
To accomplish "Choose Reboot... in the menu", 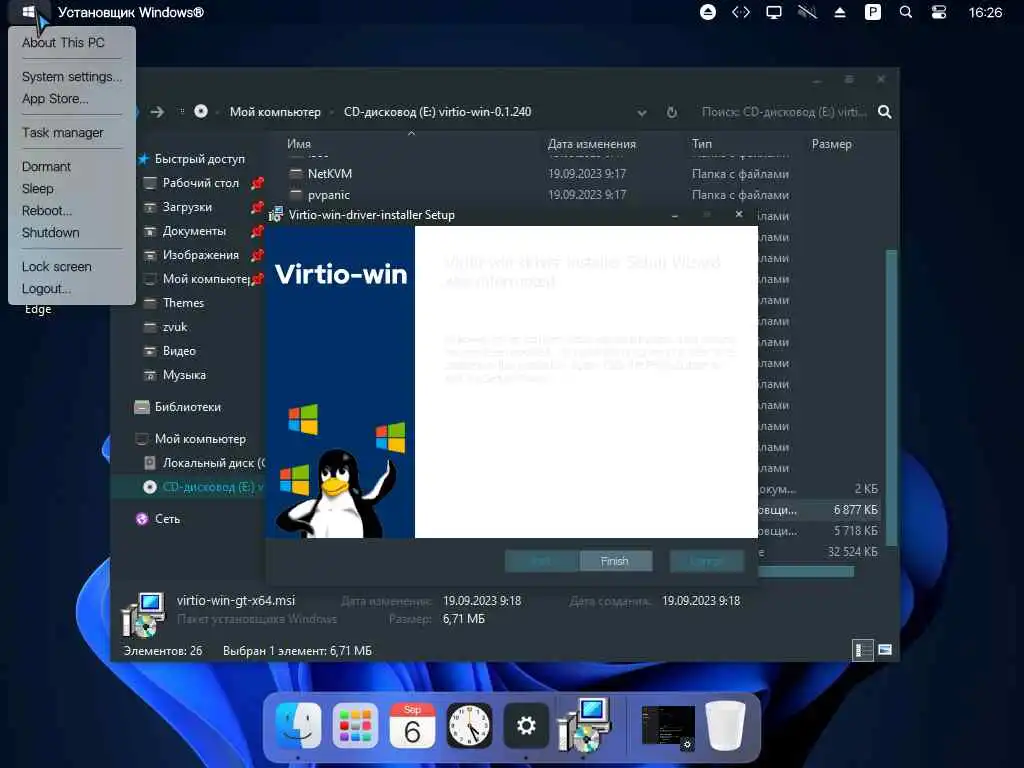I will (46, 210).
